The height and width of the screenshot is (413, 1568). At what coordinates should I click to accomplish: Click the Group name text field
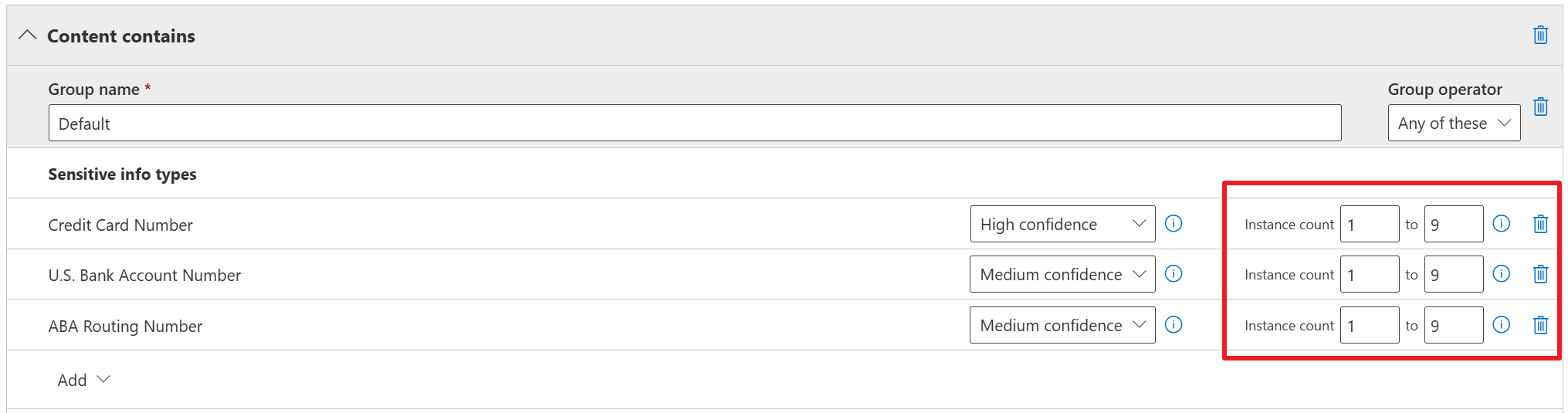pos(694,124)
